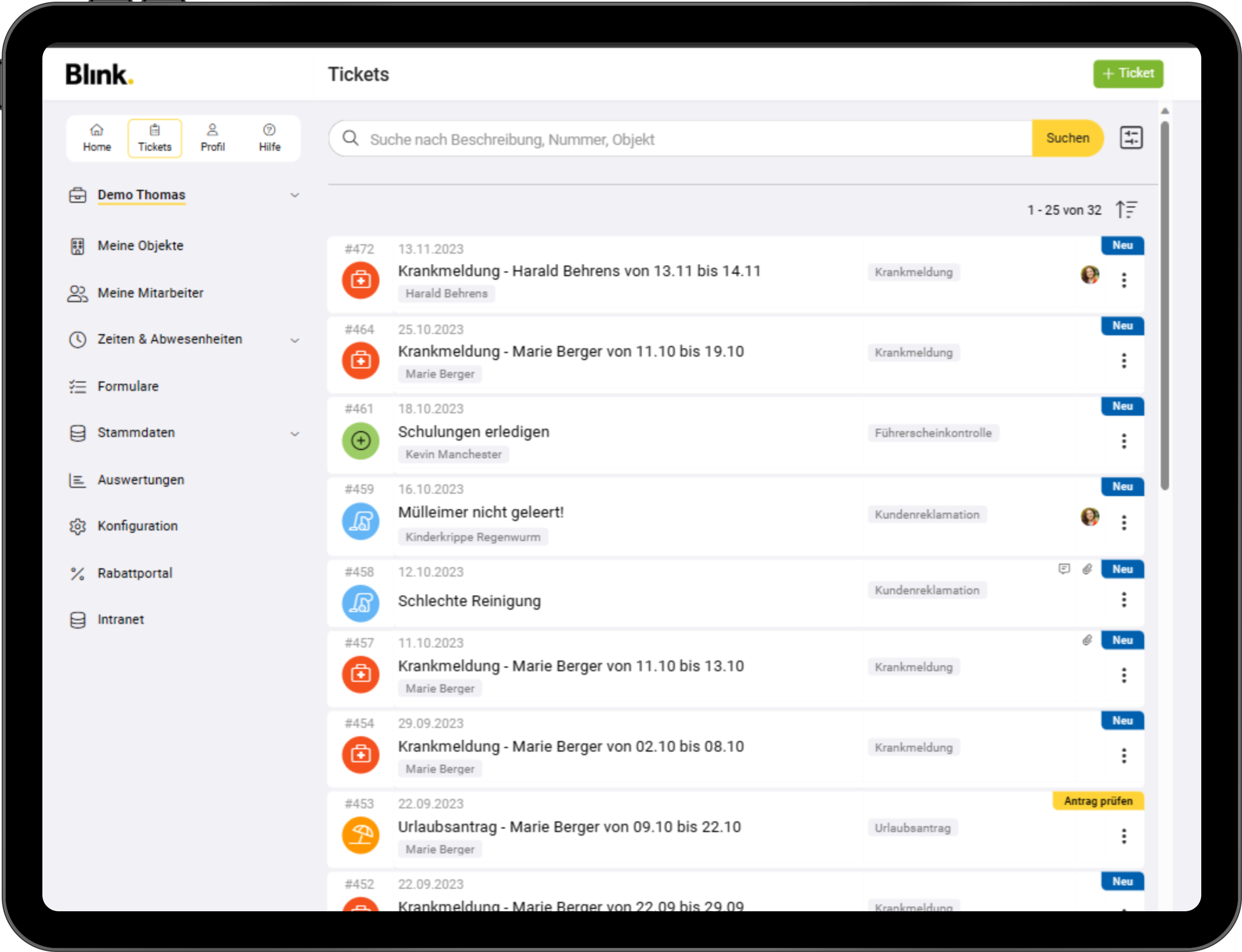Open three-dot menu for ticket #453

pyautogui.click(x=1123, y=836)
